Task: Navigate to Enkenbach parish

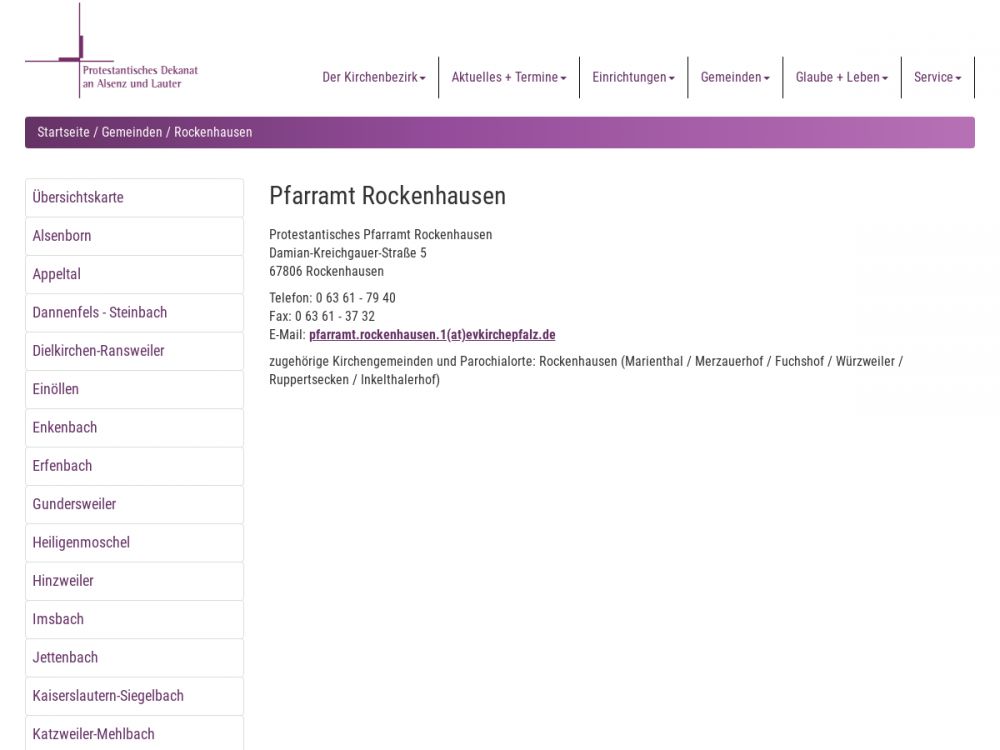Action: click(65, 428)
